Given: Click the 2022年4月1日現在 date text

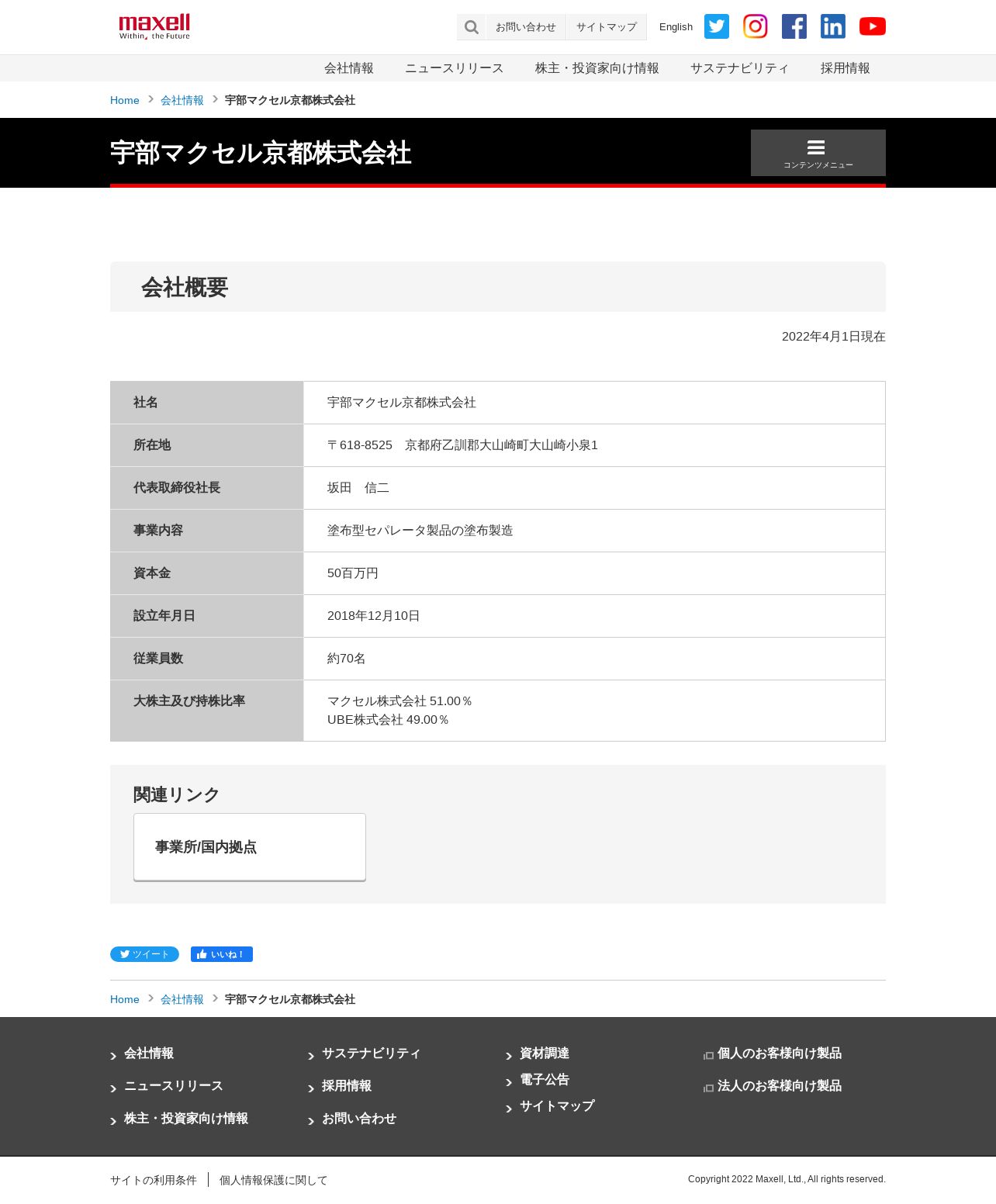Looking at the screenshot, I should [834, 337].
